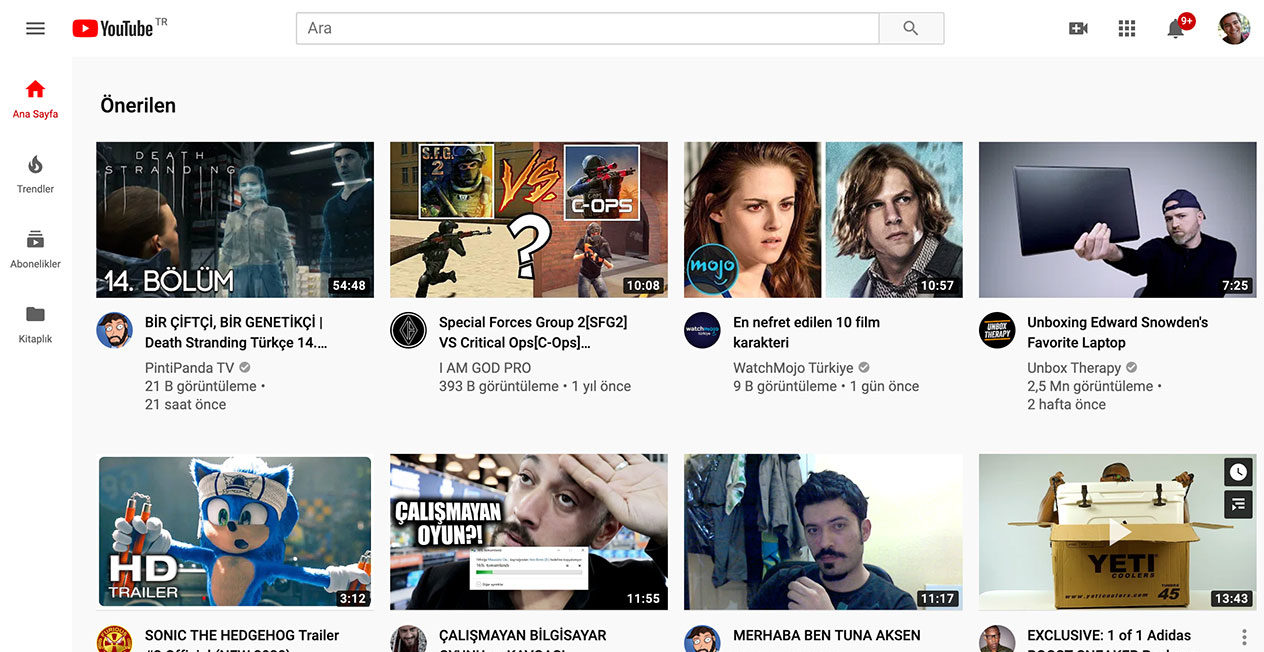Open 'En nefret edilen 10 film karakteri' title
Image resolution: width=1264 pixels, height=652 pixels.
[806, 332]
